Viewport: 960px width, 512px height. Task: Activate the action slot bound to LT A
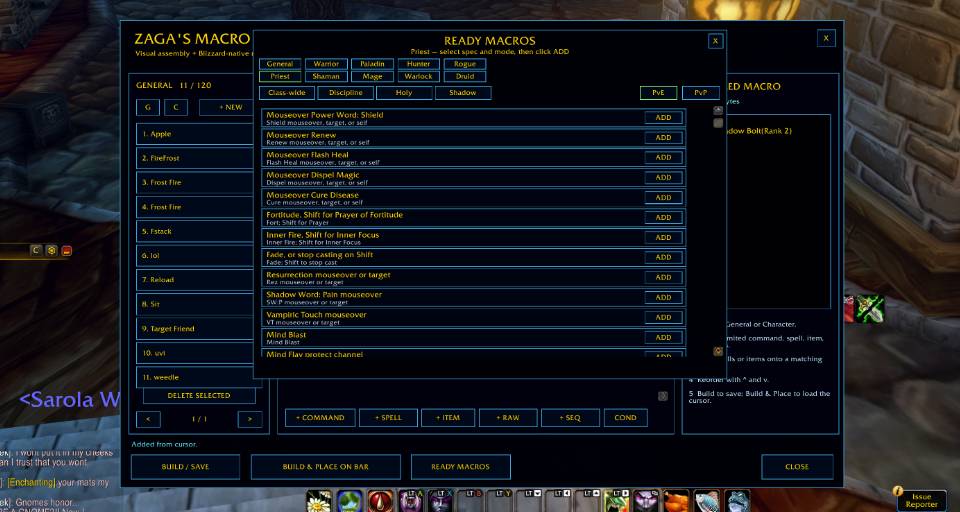pyautogui.click(x=411, y=501)
